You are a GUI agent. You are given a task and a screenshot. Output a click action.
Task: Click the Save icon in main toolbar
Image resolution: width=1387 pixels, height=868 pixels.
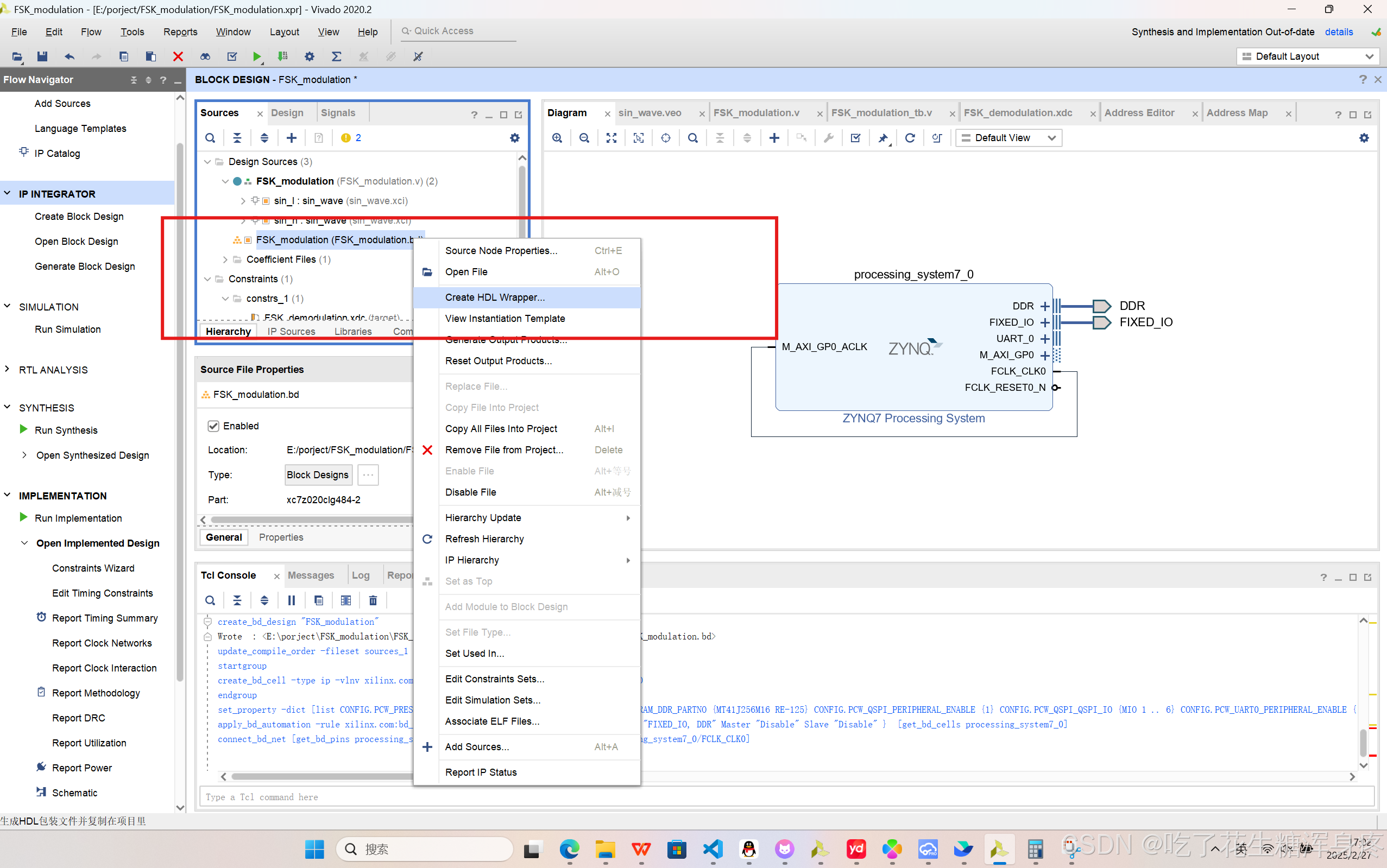(x=42, y=56)
